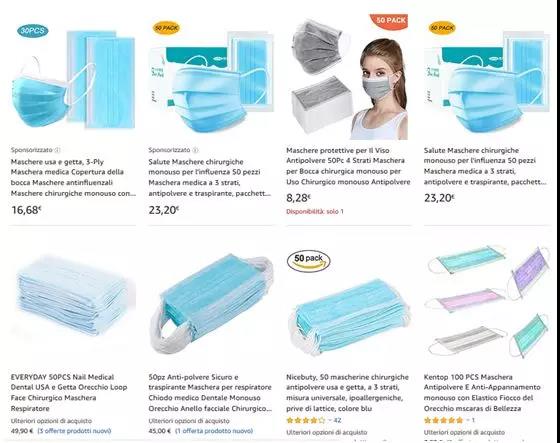This screenshot has width=560, height=443.
Task: Open the gray mask with woman product image
Action: click(349, 77)
